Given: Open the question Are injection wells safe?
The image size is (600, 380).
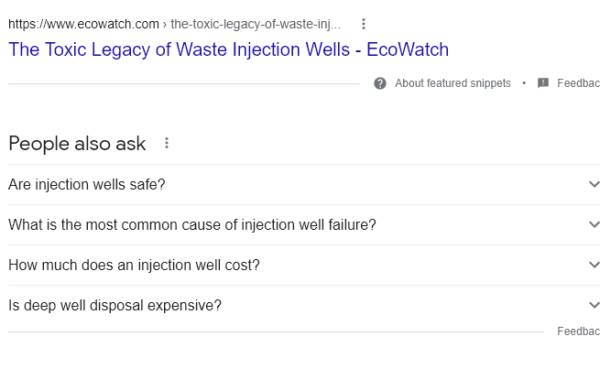Looking at the screenshot, I should 304,184.
